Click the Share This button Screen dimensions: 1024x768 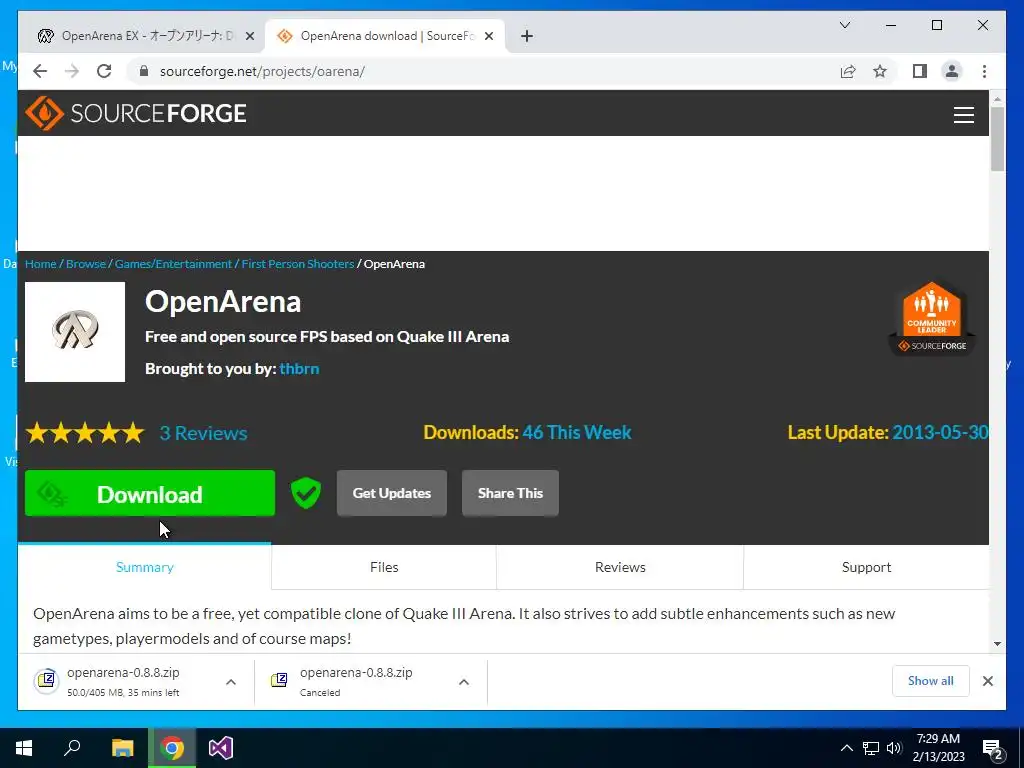click(x=510, y=493)
